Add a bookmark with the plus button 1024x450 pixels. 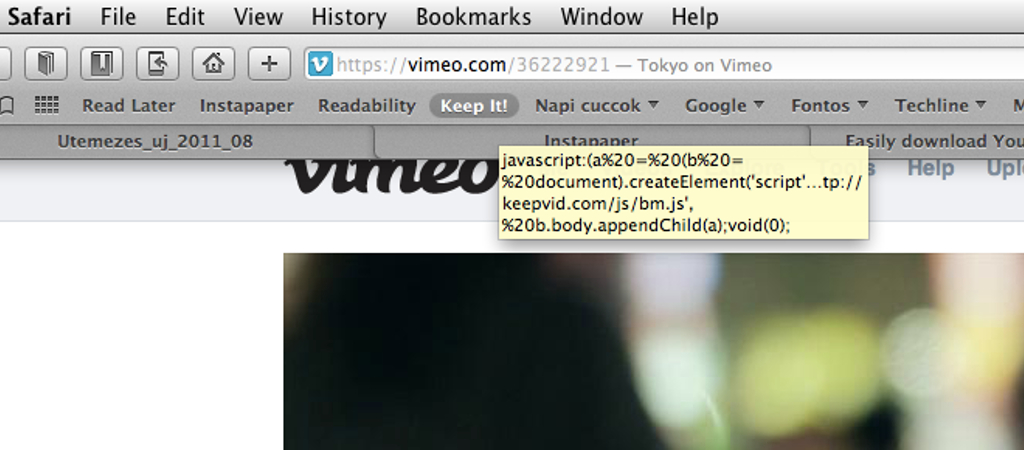(269, 64)
